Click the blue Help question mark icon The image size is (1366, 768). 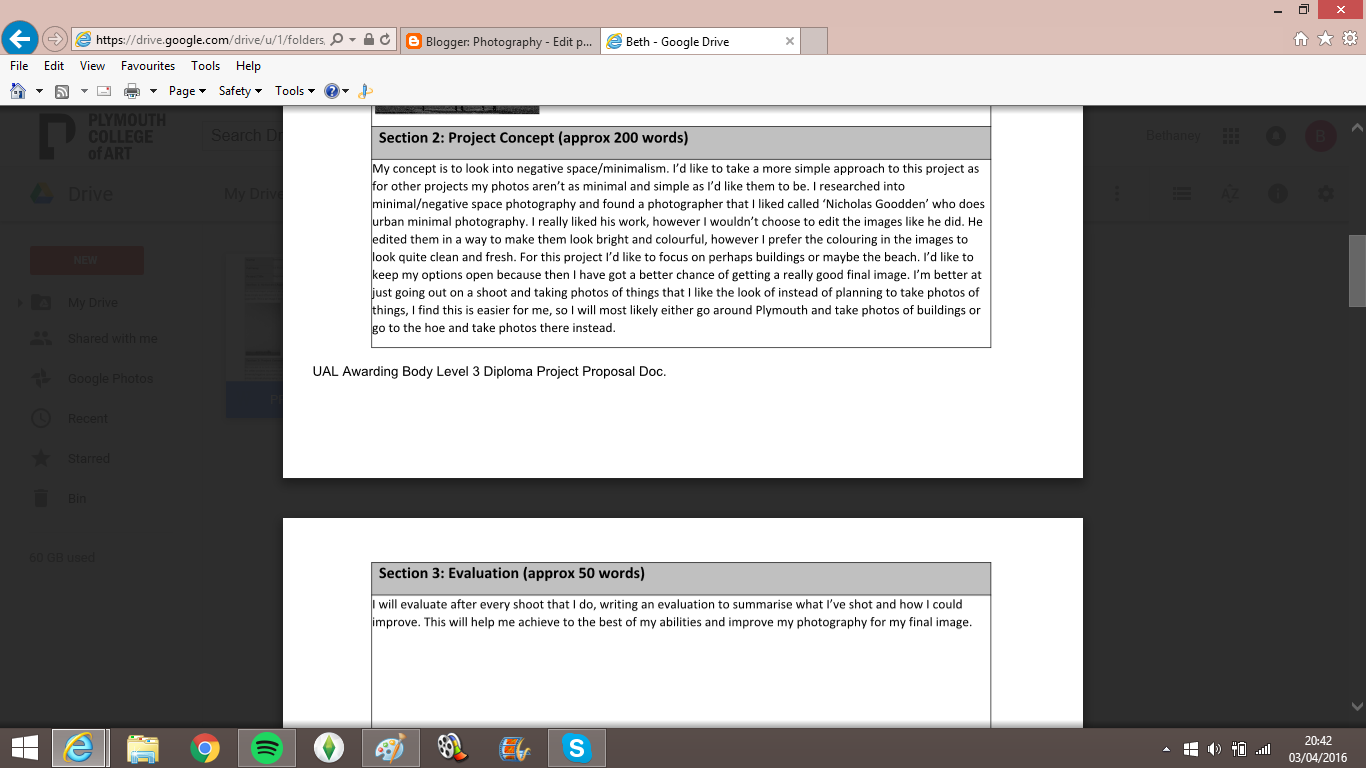point(331,91)
